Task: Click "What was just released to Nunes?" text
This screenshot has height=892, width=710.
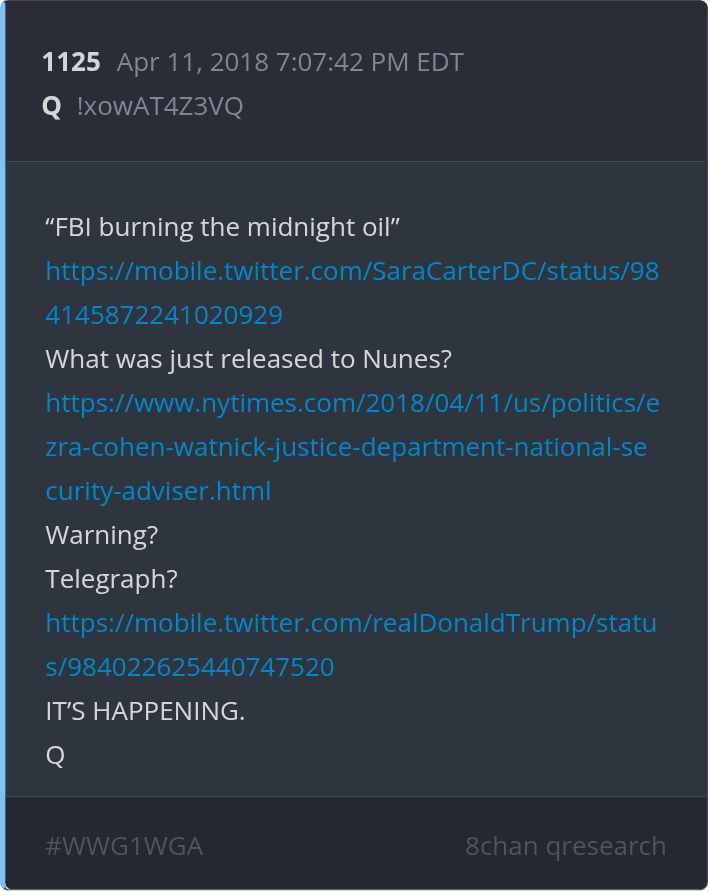Action: 249,359
